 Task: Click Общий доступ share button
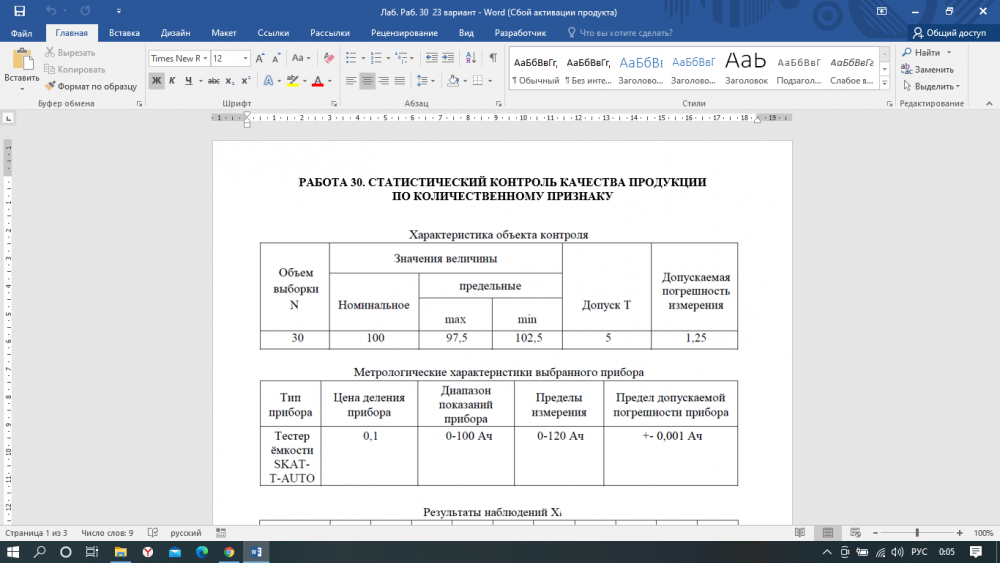(950, 33)
